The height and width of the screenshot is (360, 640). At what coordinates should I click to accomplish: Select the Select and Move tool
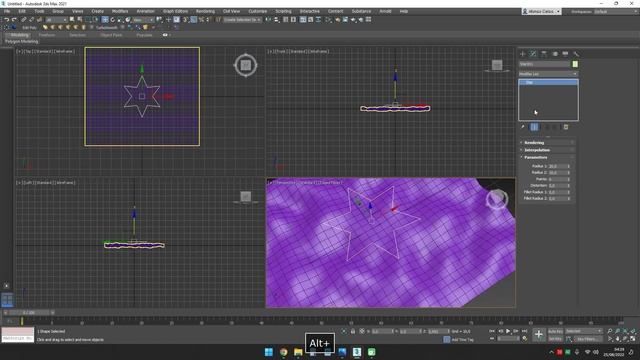[x=105, y=20]
